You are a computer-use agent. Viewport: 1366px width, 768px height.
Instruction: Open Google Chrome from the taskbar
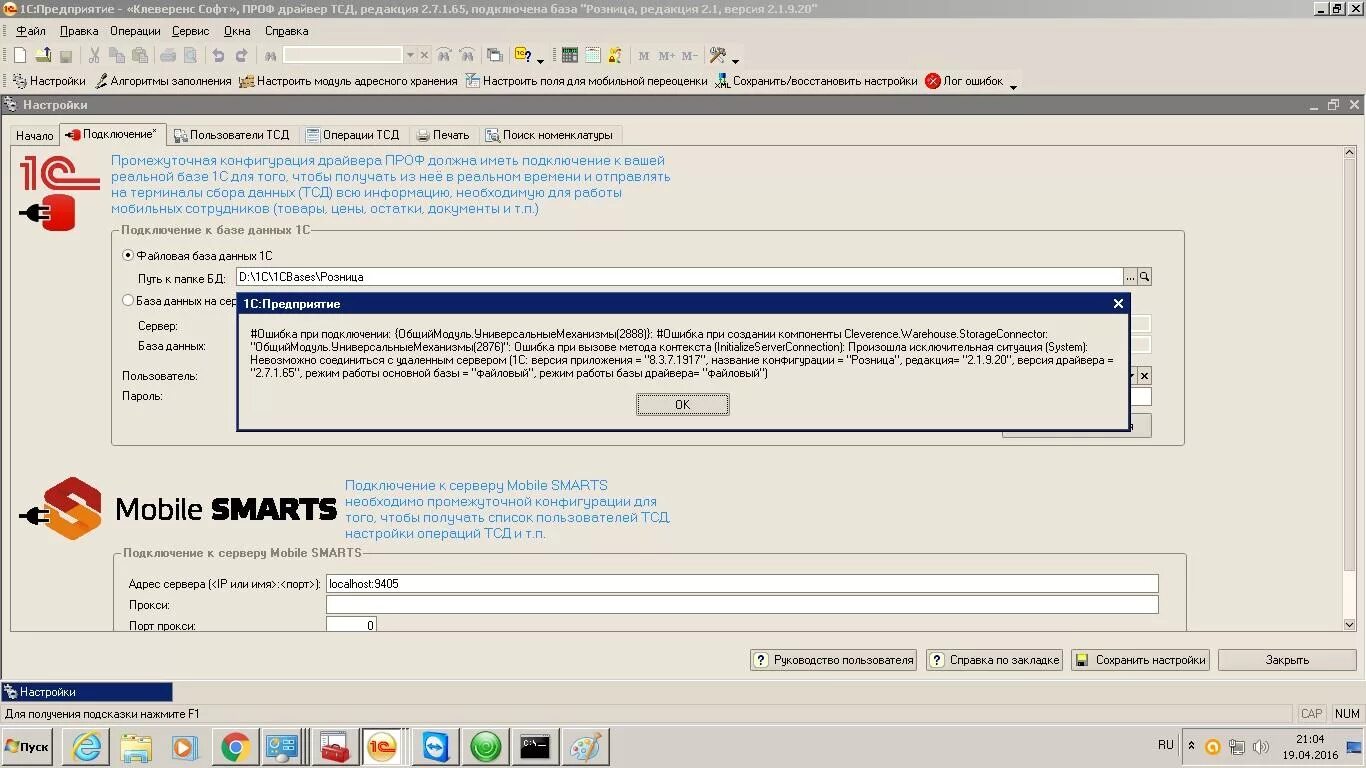(x=236, y=747)
